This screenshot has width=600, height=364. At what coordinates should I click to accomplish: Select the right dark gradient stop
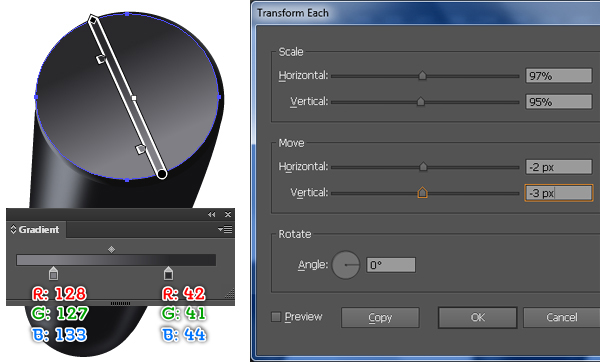click(168, 273)
